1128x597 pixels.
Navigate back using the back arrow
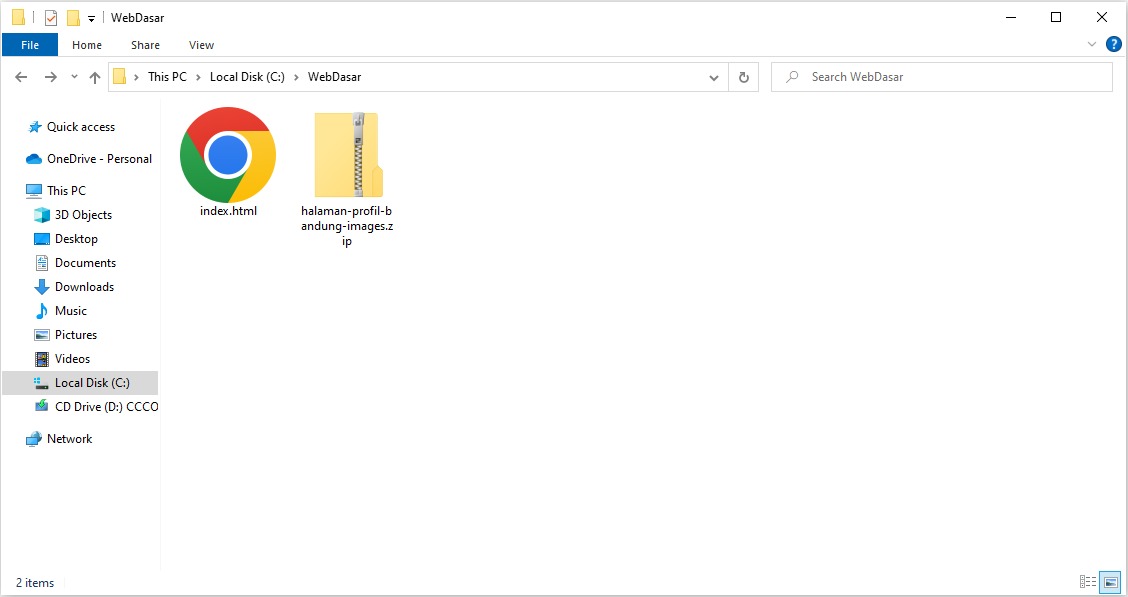point(21,77)
